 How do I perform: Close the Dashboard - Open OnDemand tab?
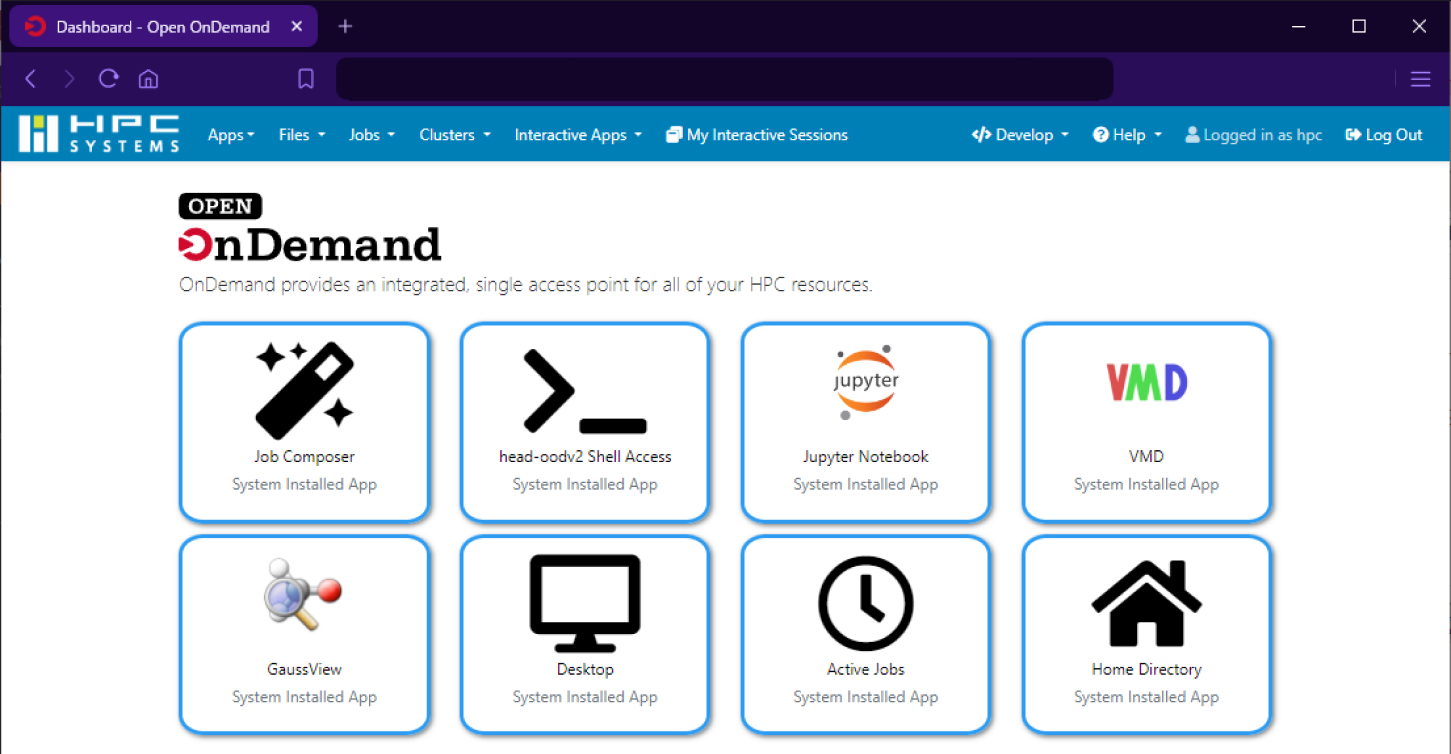(x=297, y=27)
